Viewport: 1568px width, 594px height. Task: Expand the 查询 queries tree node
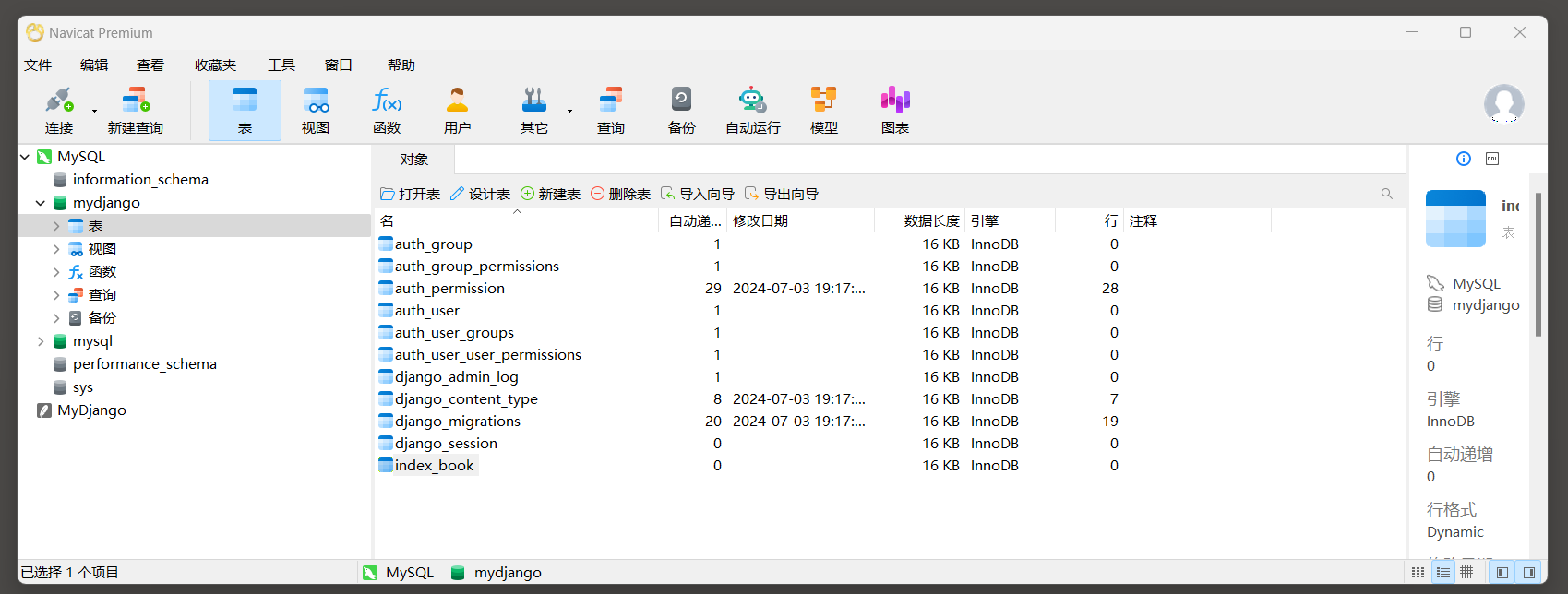[x=56, y=295]
